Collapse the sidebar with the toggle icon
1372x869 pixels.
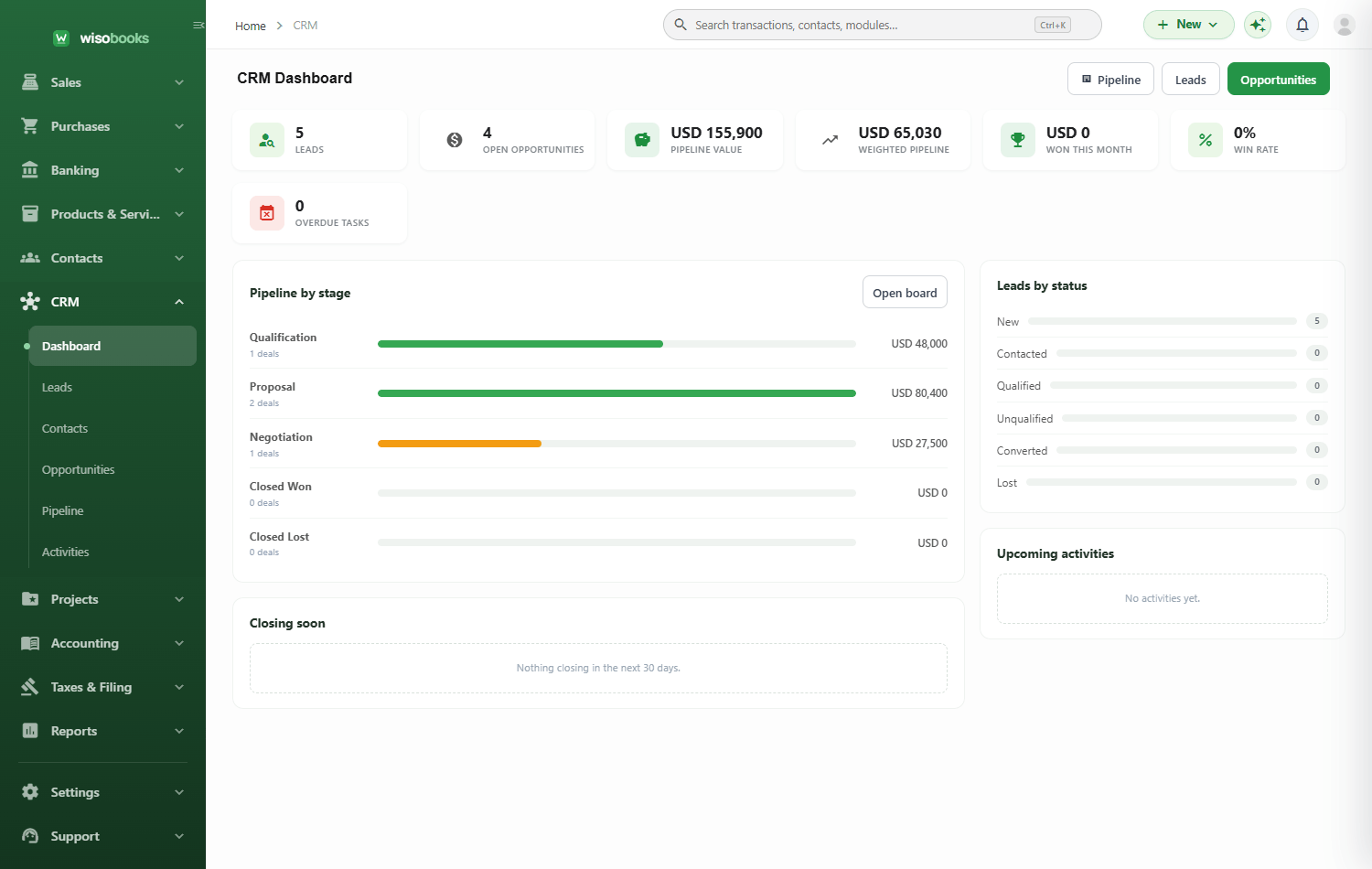tap(198, 25)
